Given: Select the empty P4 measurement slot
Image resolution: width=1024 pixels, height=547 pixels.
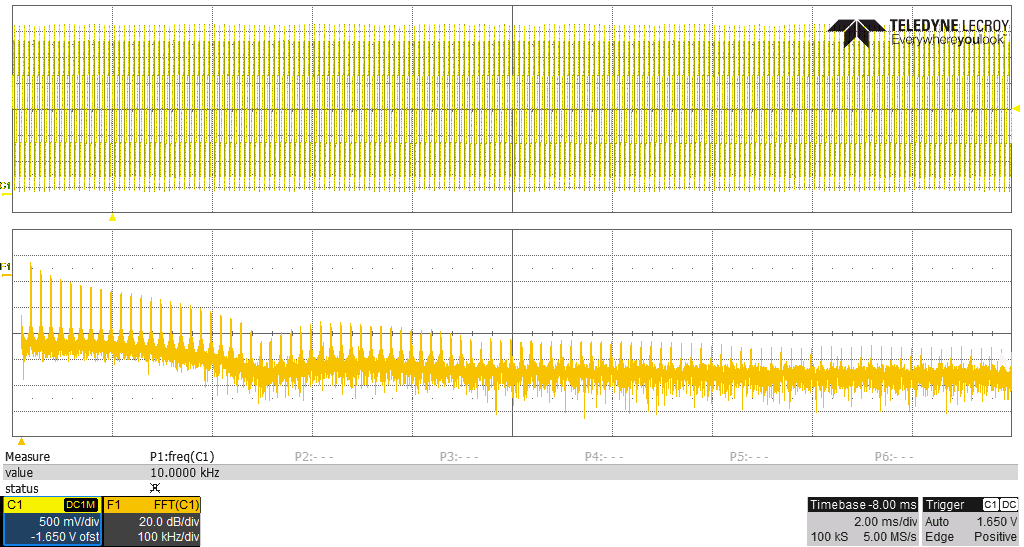Looking at the screenshot, I should (x=604, y=457).
